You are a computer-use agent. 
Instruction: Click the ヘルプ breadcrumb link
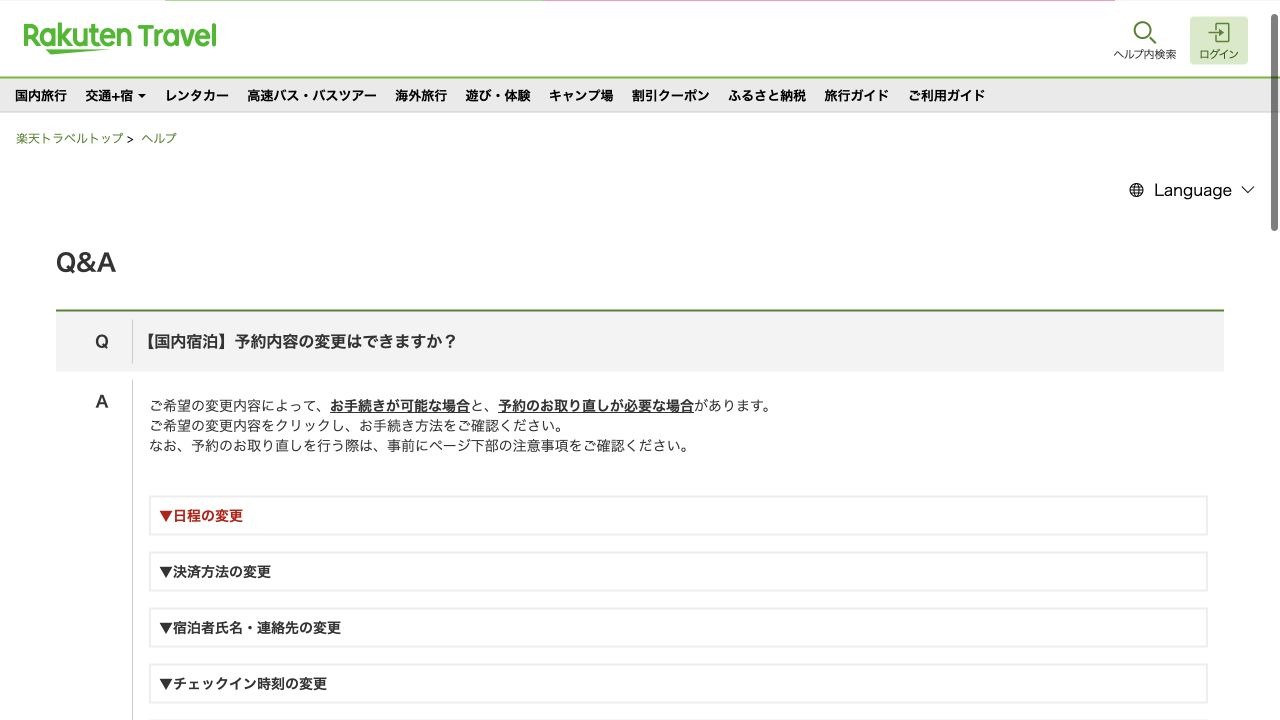point(158,138)
